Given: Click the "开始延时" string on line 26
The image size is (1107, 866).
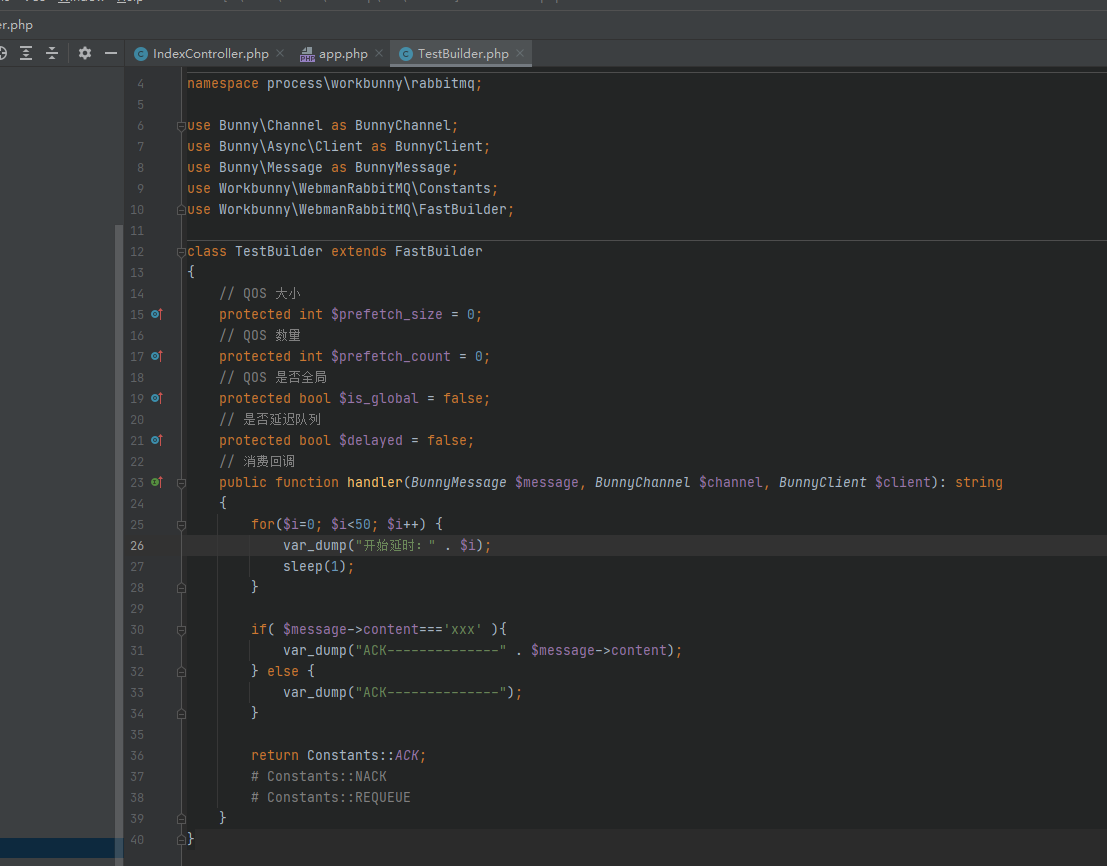Looking at the screenshot, I should click(x=395, y=546).
